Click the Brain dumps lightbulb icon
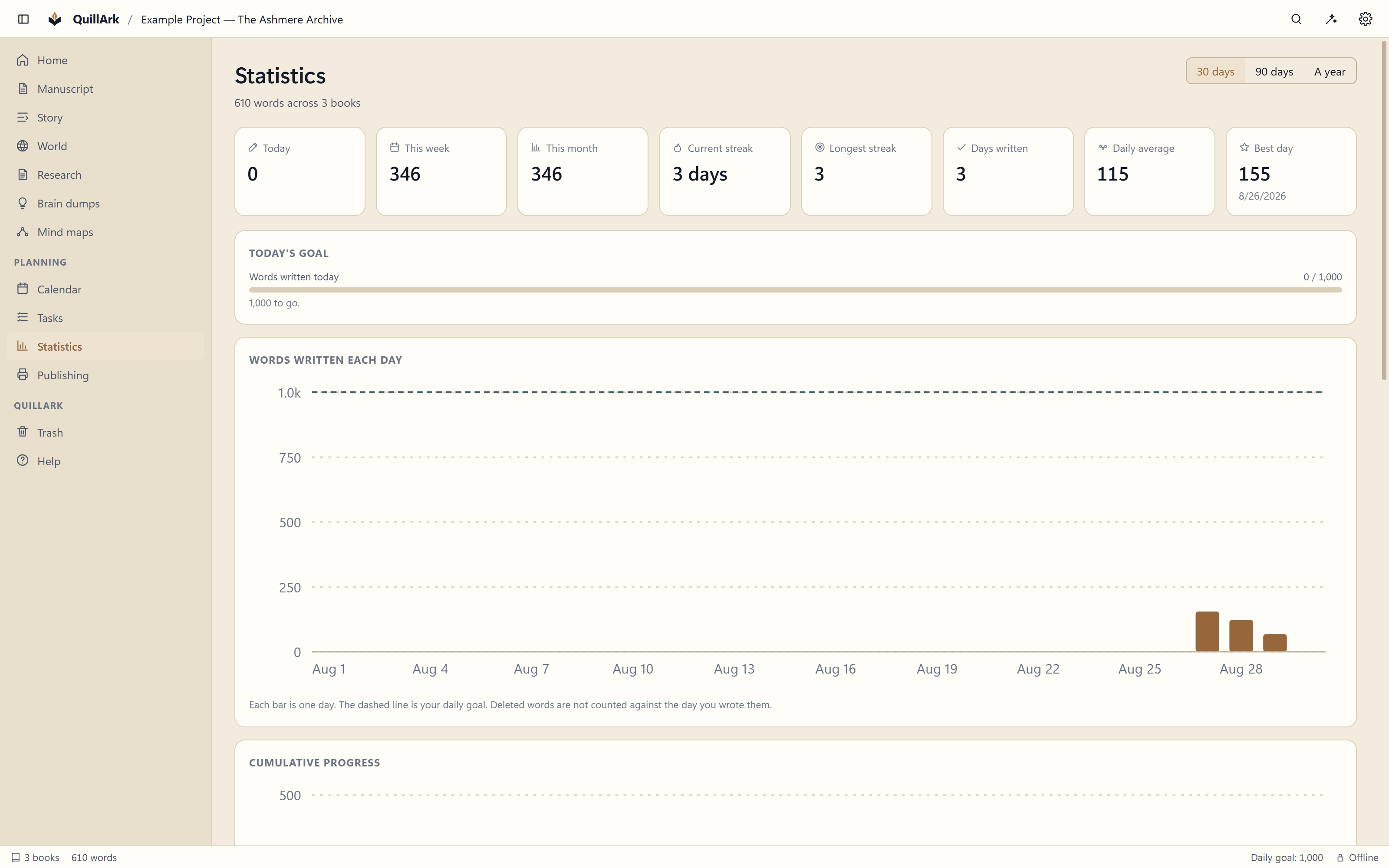 (23, 203)
